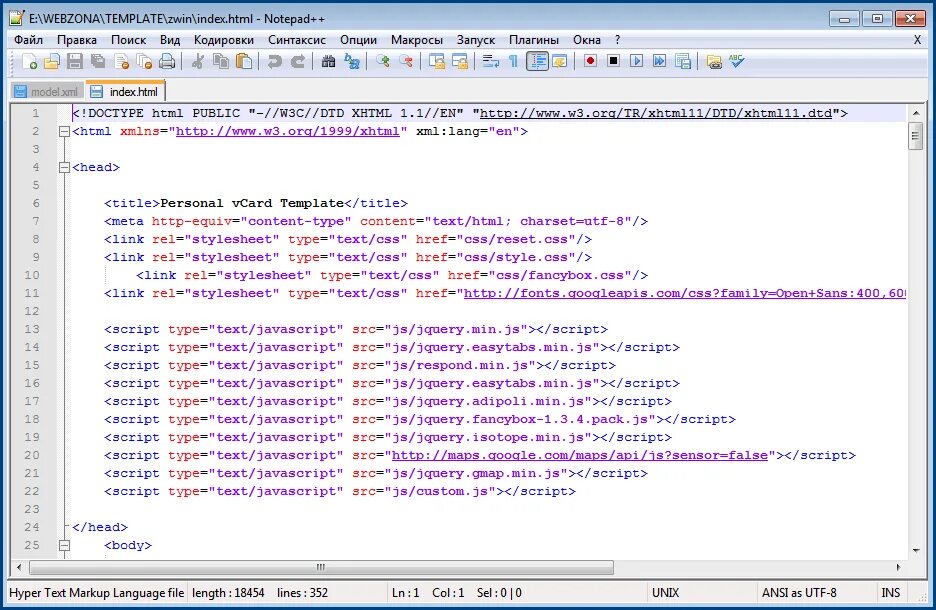Screen dimensions: 936x610
Task: Toggle the indent guide button
Action: tap(537, 61)
